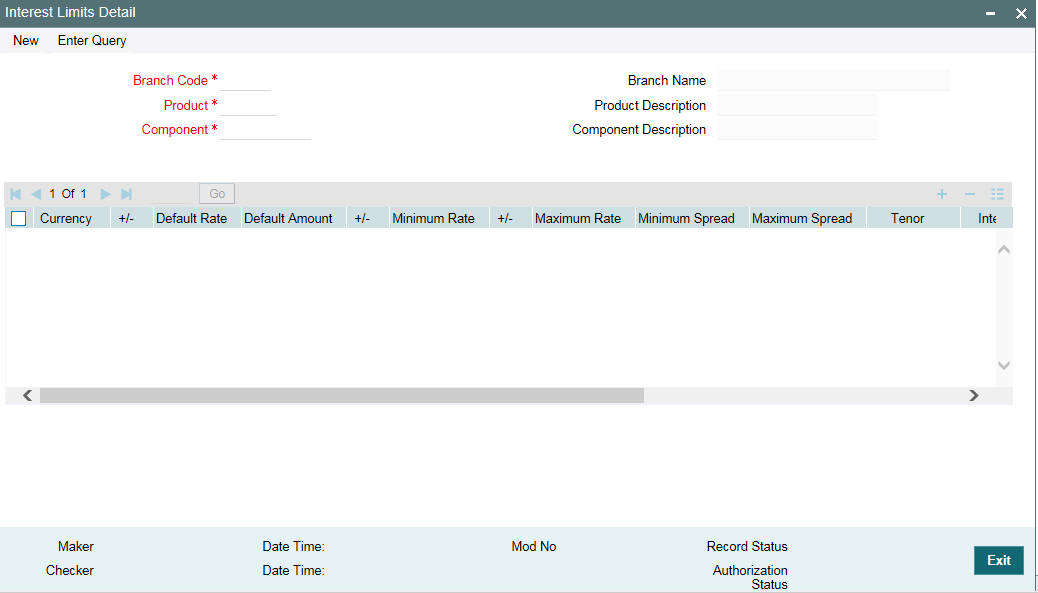Click the Record Status label

coord(747,547)
